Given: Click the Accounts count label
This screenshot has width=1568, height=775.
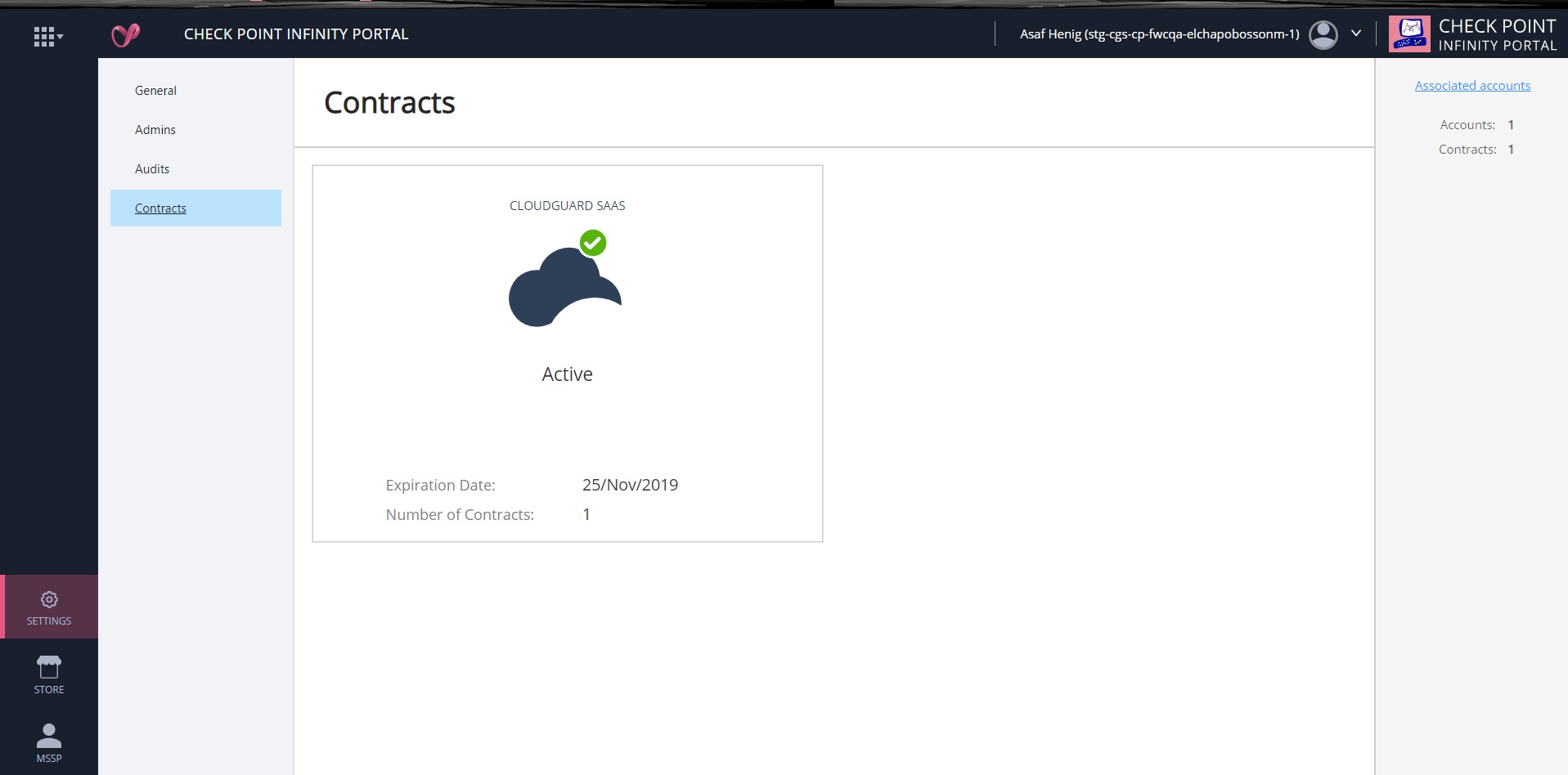Looking at the screenshot, I should pyautogui.click(x=1467, y=125).
